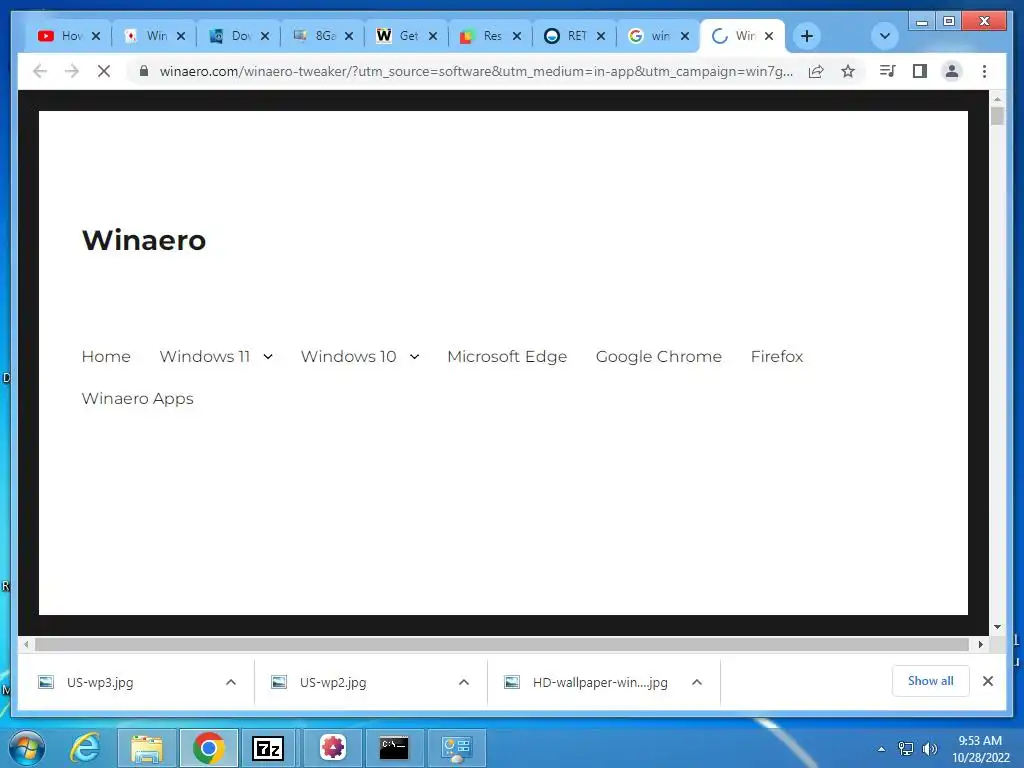This screenshot has width=1024, height=768.
Task: Close the Google 'win' tab
Action: tap(684, 36)
